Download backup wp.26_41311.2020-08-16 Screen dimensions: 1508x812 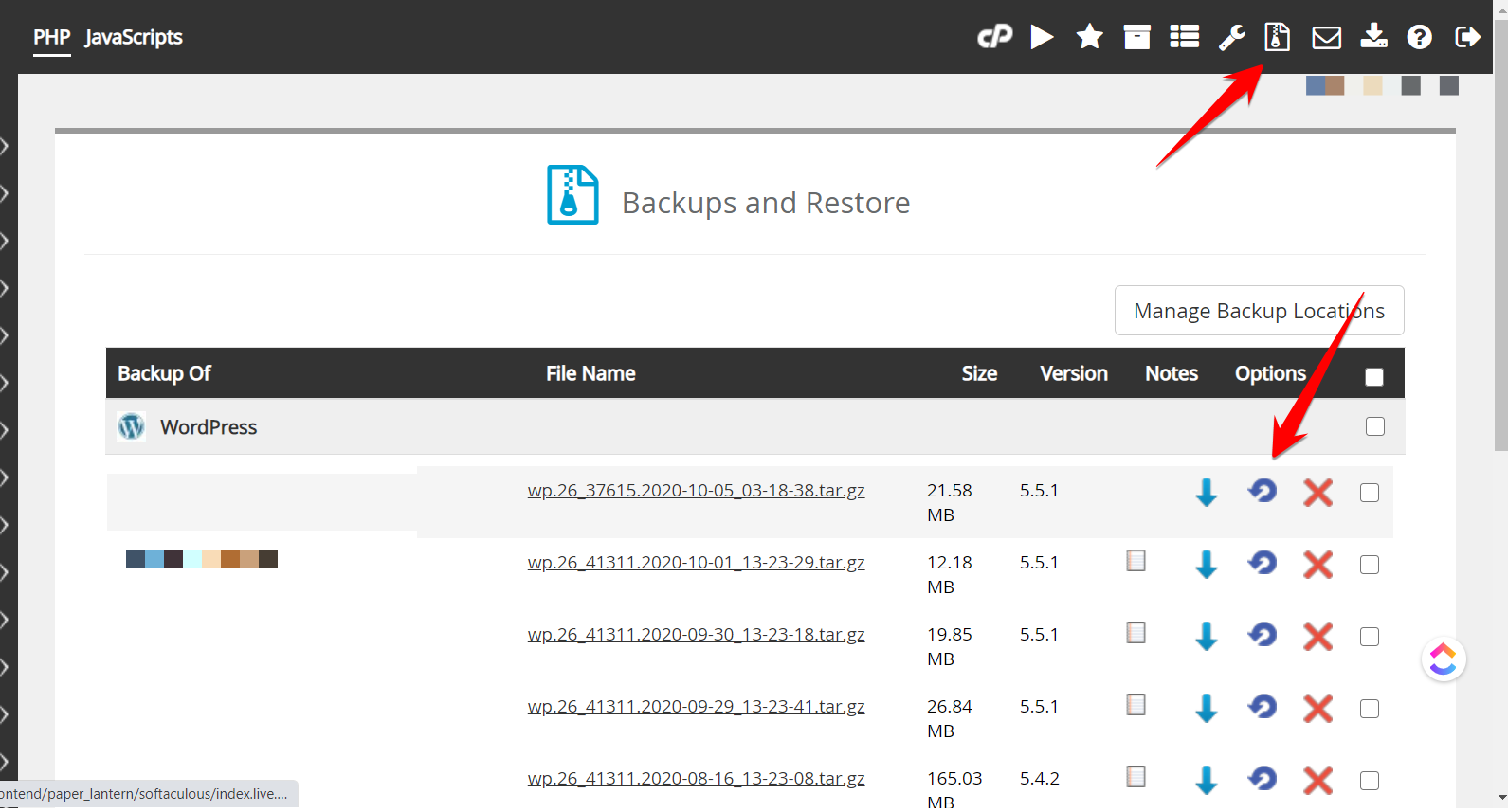(x=1206, y=780)
